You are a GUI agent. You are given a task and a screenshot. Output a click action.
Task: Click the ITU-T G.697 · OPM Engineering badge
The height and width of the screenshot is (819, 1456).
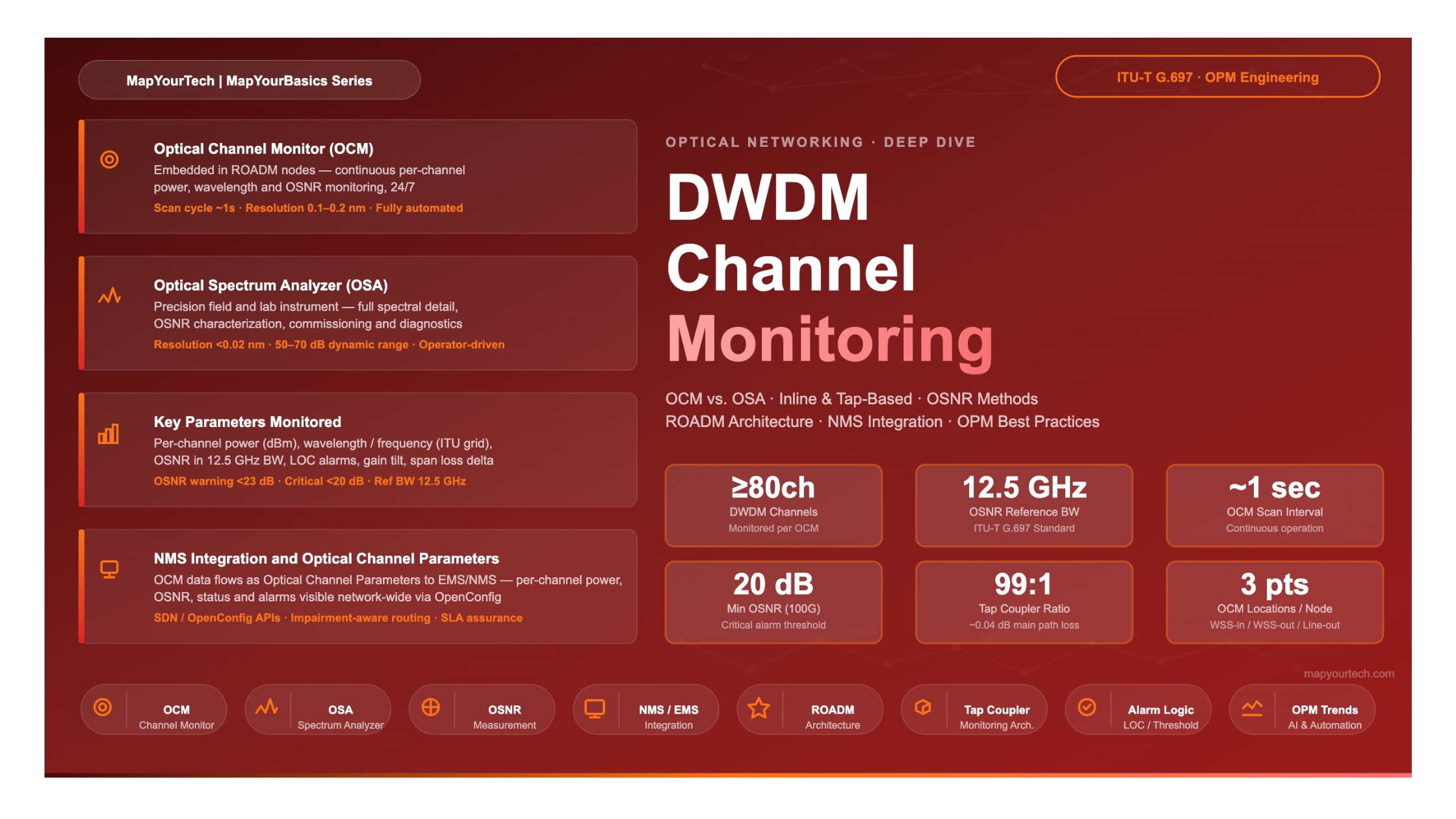[1217, 78]
